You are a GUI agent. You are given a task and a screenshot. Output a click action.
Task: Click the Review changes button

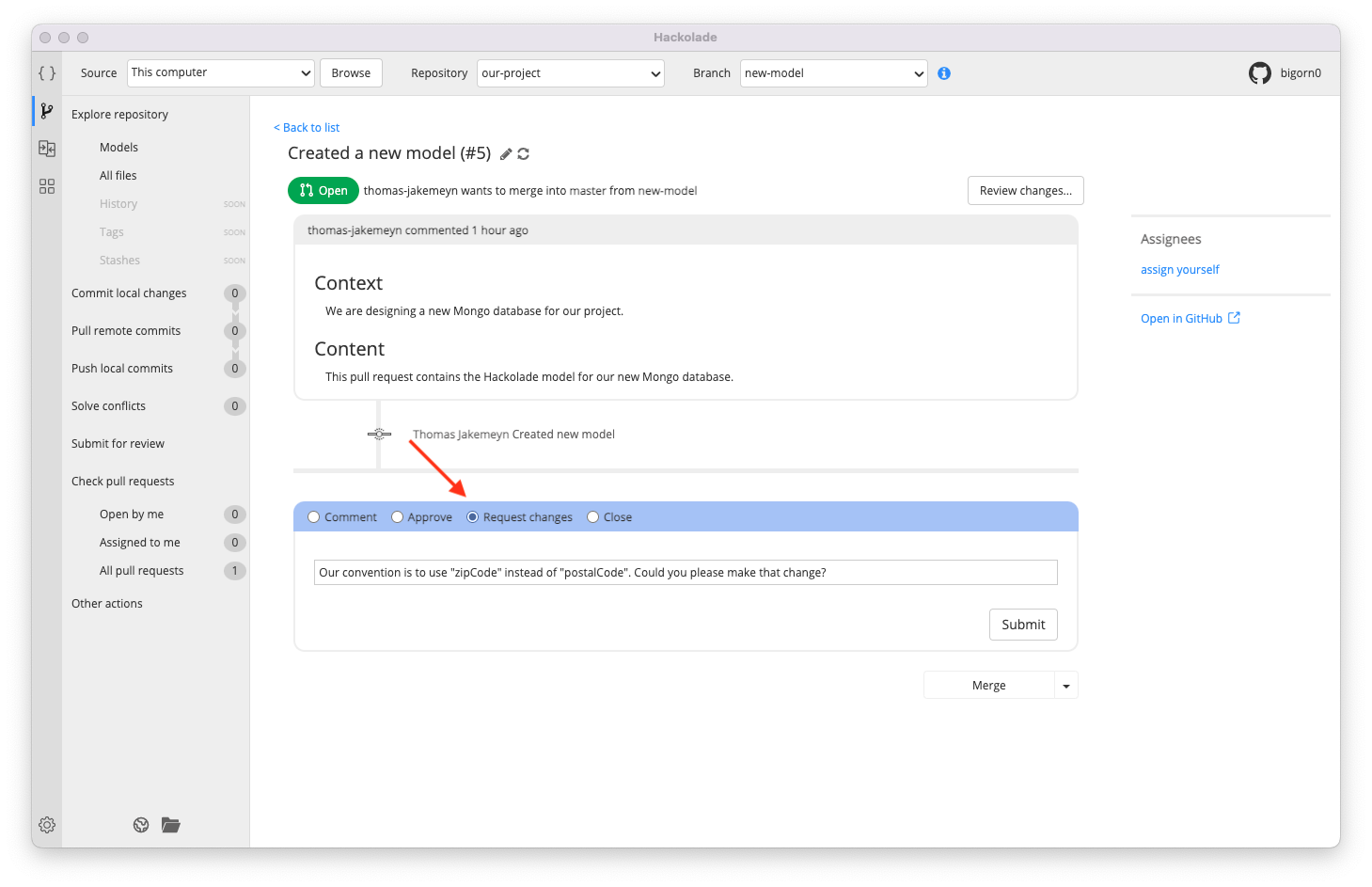tap(1025, 190)
